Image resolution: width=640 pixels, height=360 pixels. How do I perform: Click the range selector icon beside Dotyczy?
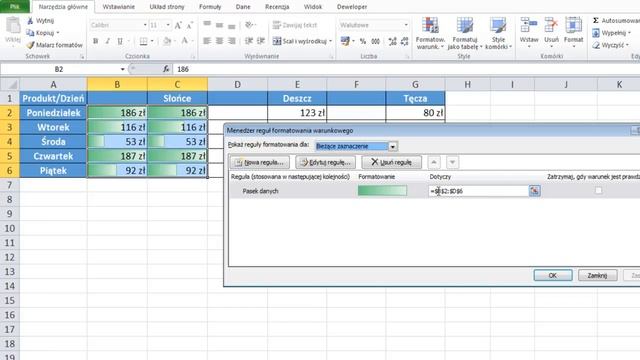pyautogui.click(x=534, y=191)
